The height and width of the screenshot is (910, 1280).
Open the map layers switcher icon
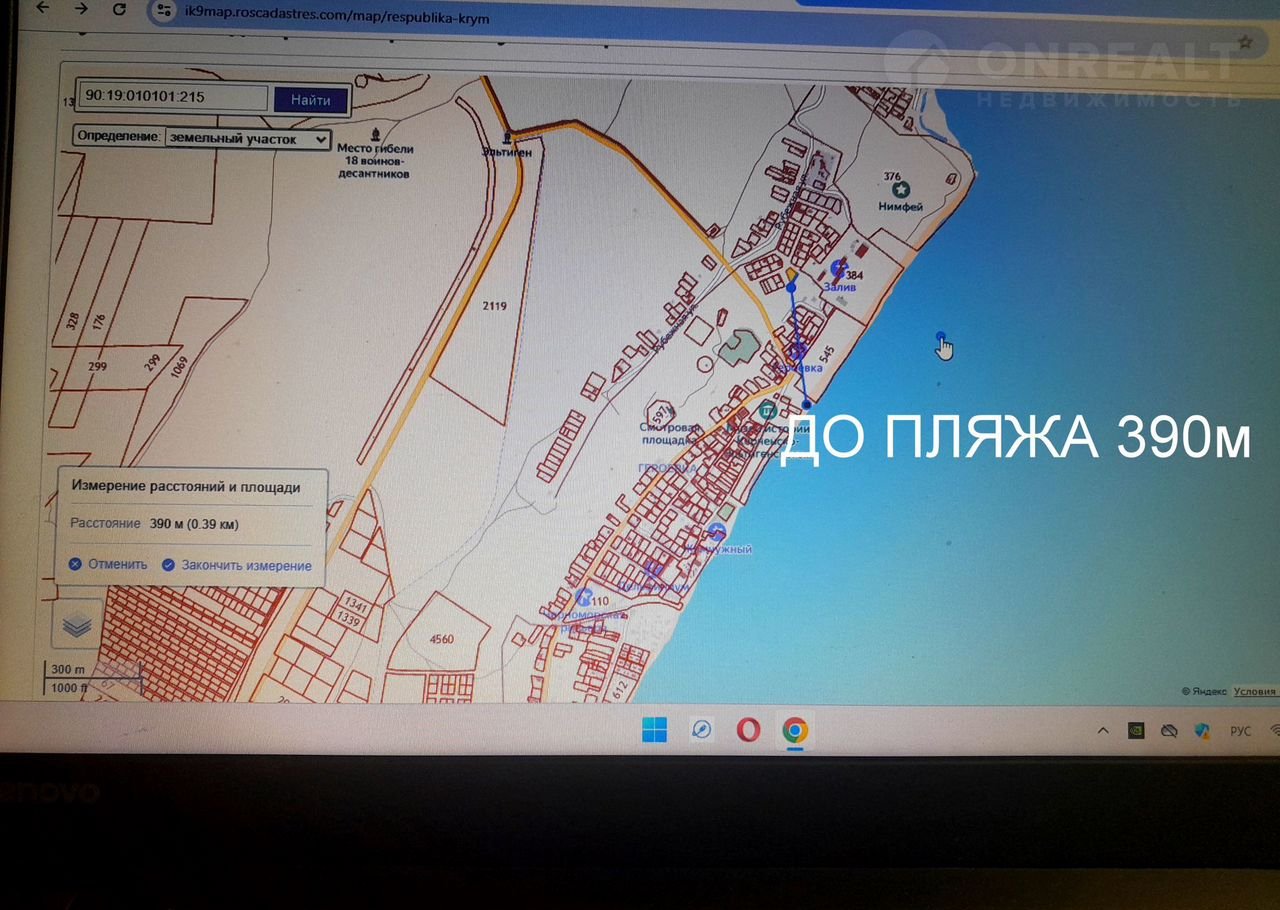click(77, 626)
